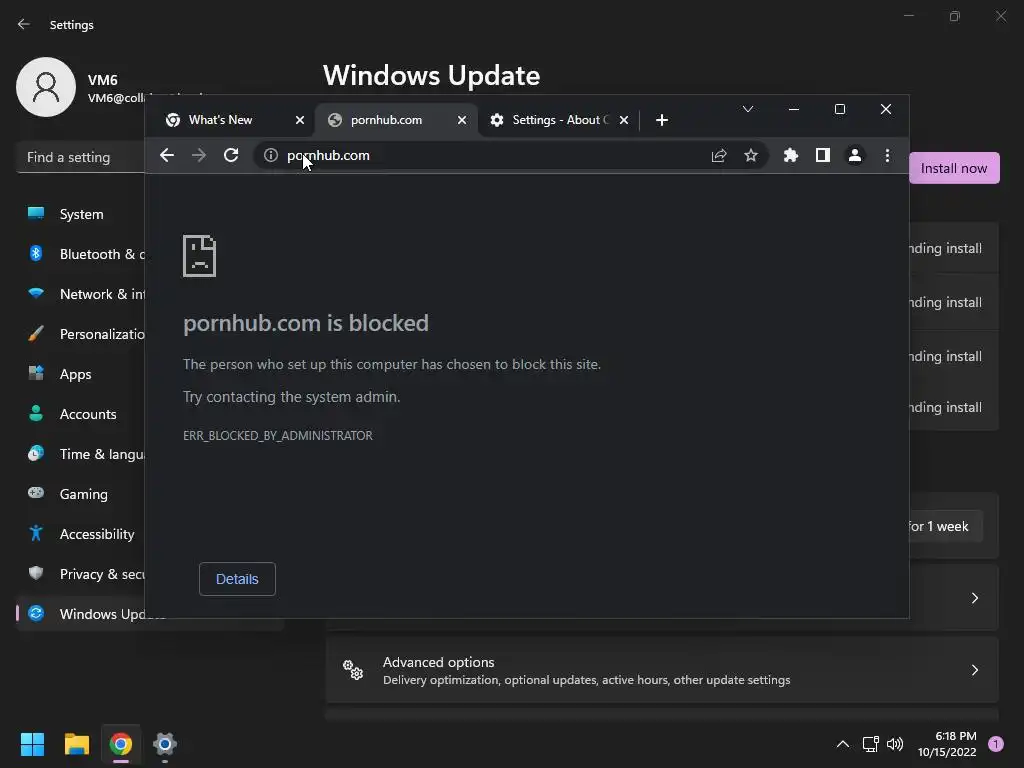Open Apps in Settings sidebar
This screenshot has height=768, width=1024.
[x=81, y=374]
